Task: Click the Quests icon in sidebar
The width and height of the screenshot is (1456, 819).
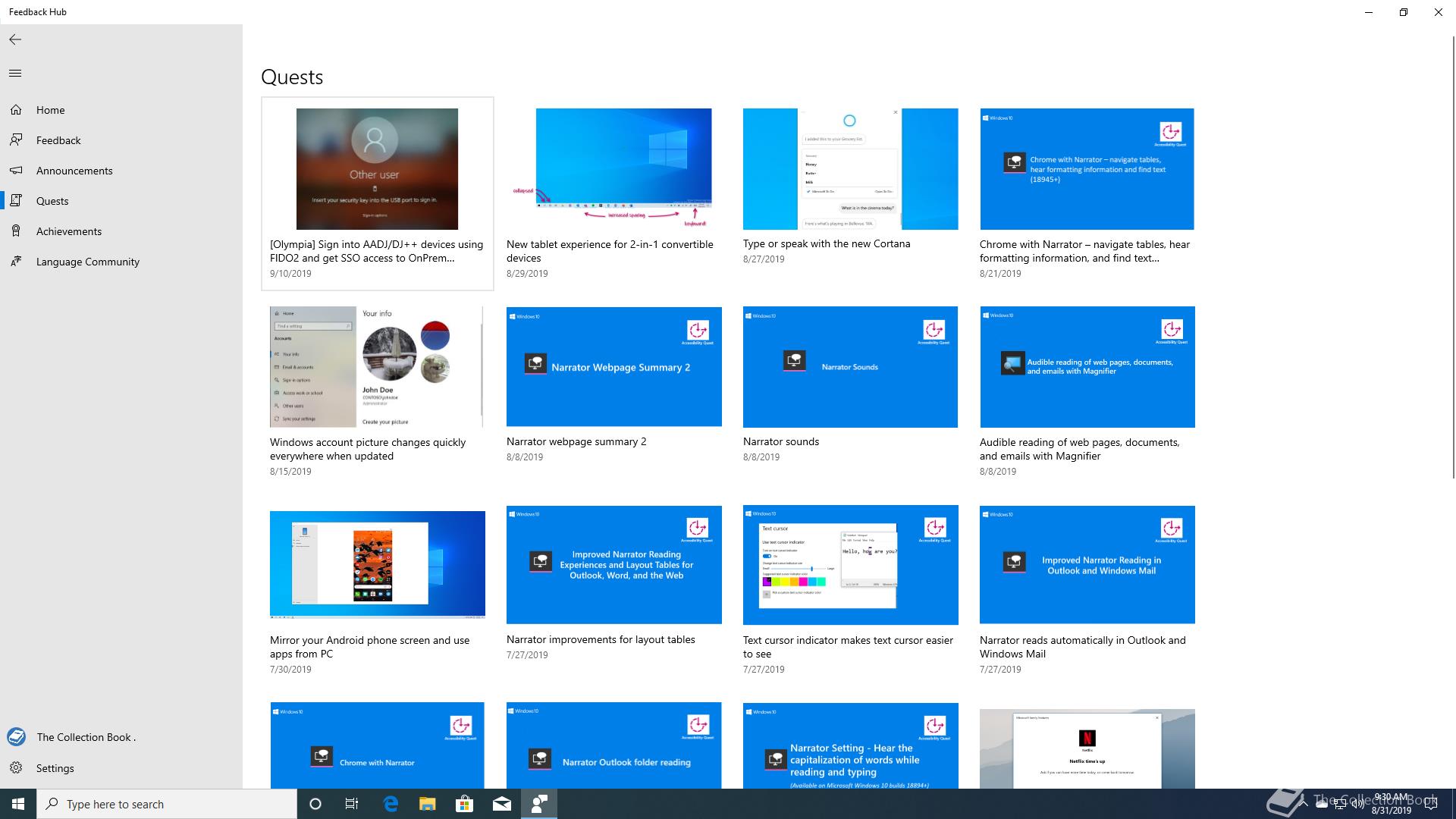Action: (16, 201)
